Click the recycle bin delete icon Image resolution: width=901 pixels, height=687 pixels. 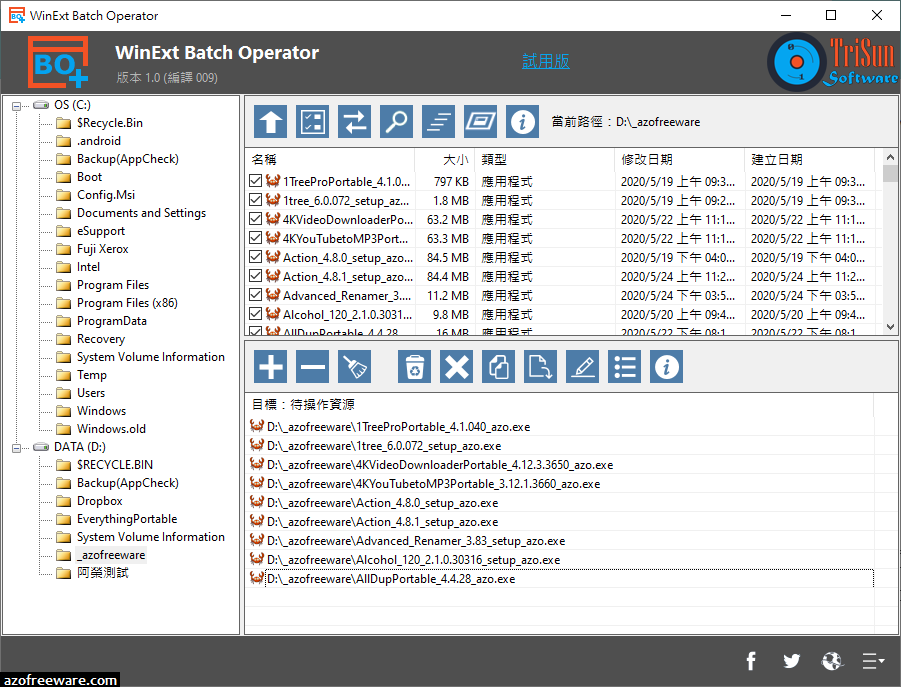tap(414, 366)
